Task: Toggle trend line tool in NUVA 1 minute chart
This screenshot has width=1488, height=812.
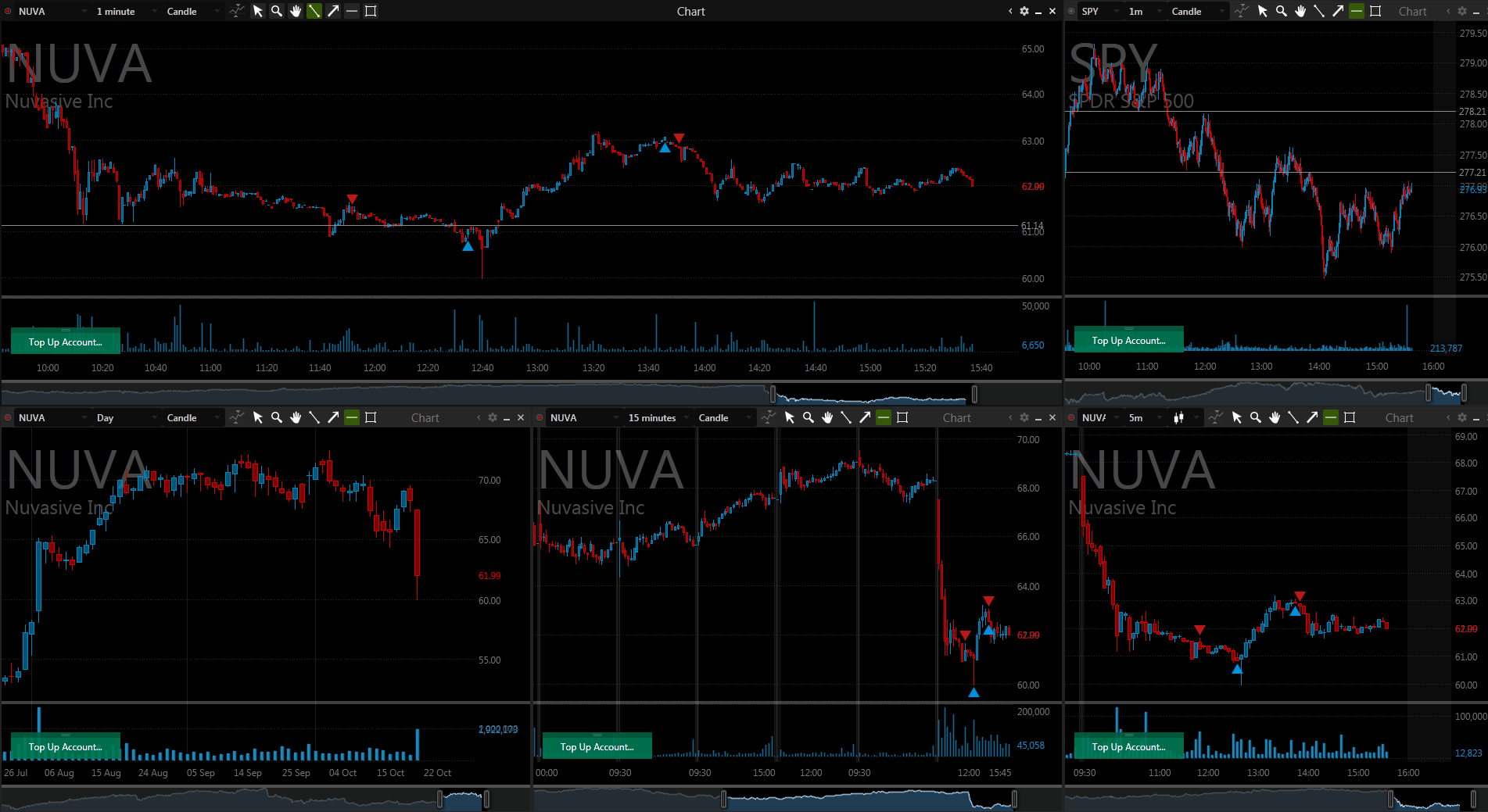Action: [314, 11]
